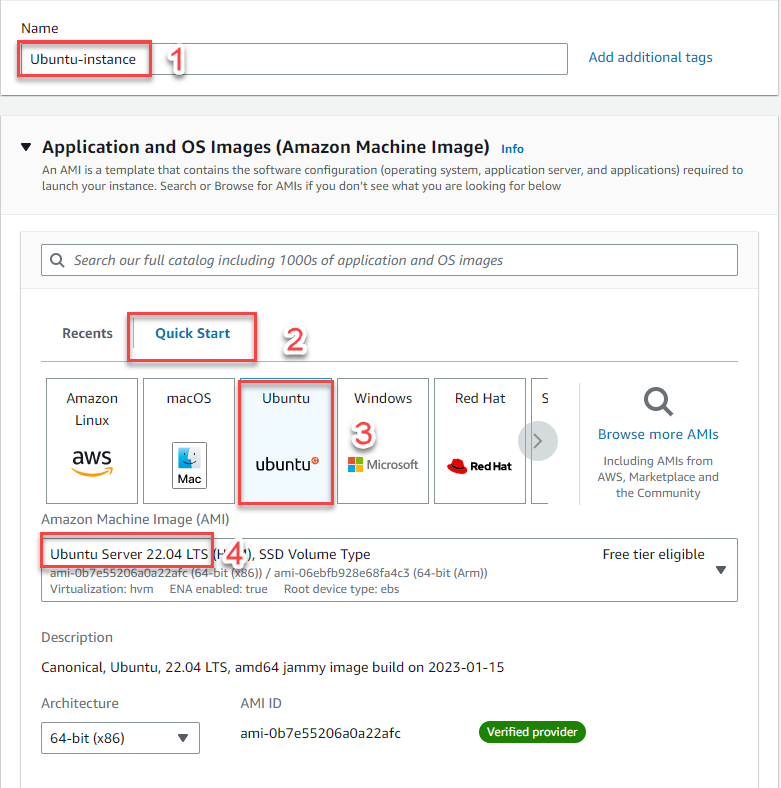Image resolution: width=781 pixels, height=788 pixels.
Task: Click the aws logo icon
Action: tap(92, 462)
